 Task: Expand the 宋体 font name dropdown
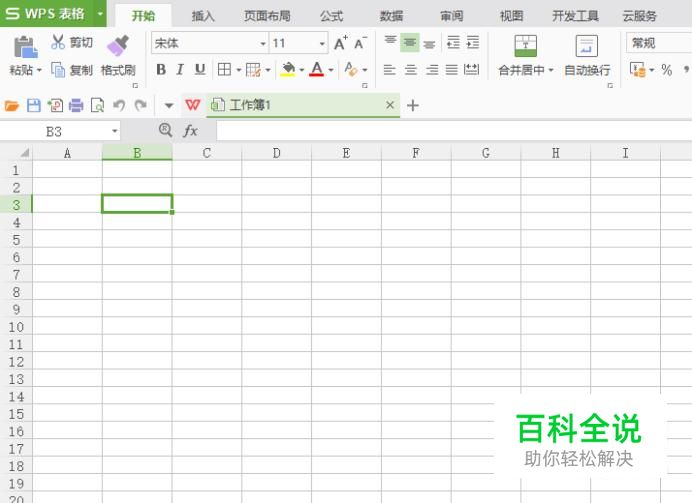point(263,43)
